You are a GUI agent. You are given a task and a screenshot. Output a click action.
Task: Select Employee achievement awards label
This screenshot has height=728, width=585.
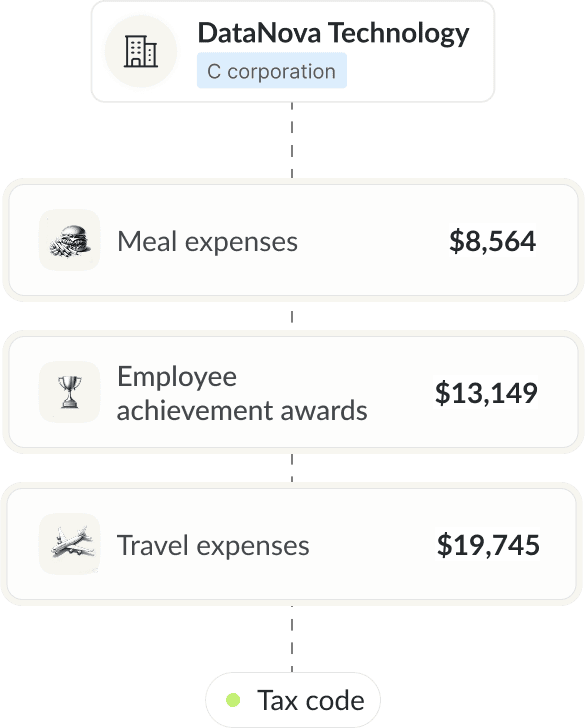pyautogui.click(x=242, y=393)
